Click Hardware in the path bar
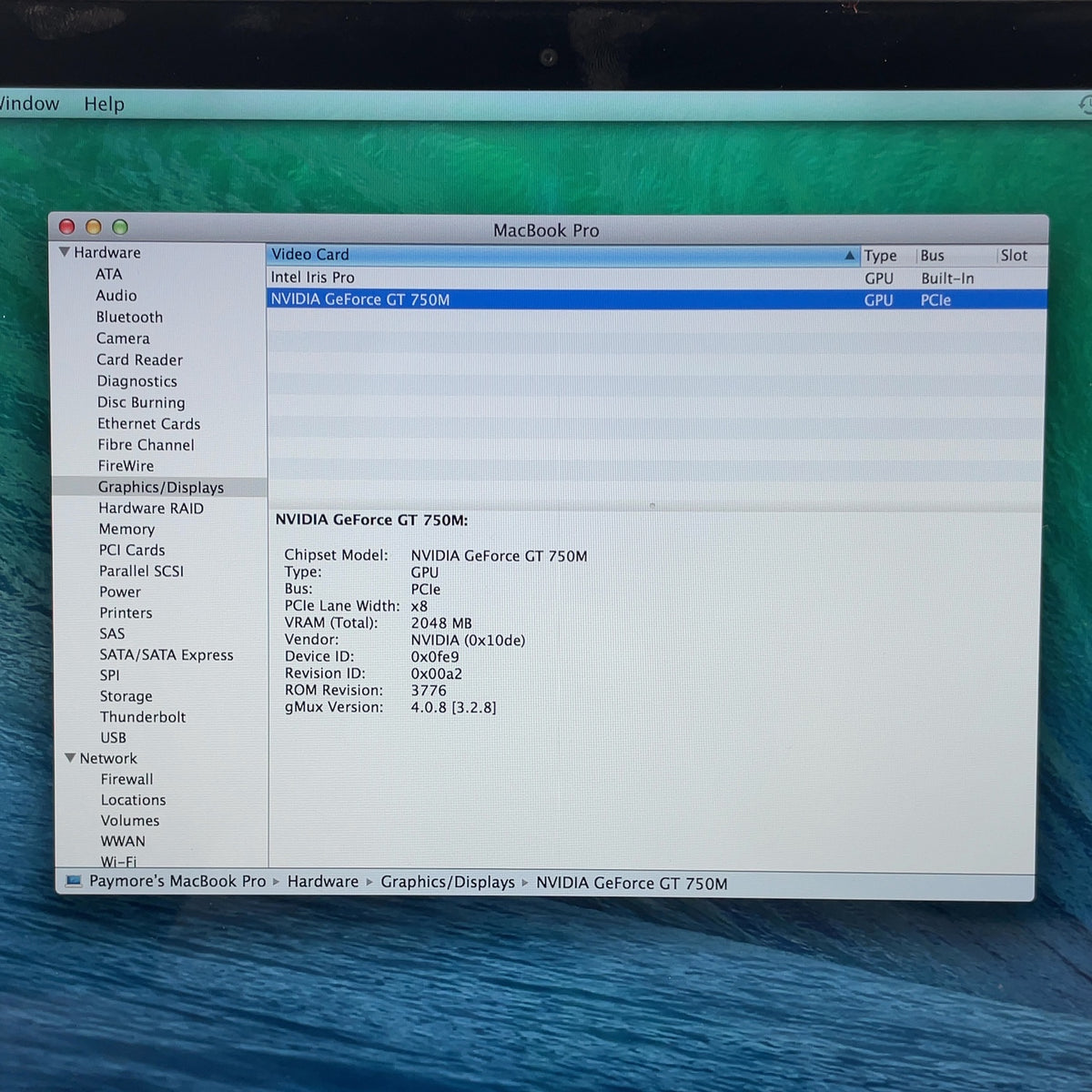The width and height of the screenshot is (1092, 1092). 323,882
